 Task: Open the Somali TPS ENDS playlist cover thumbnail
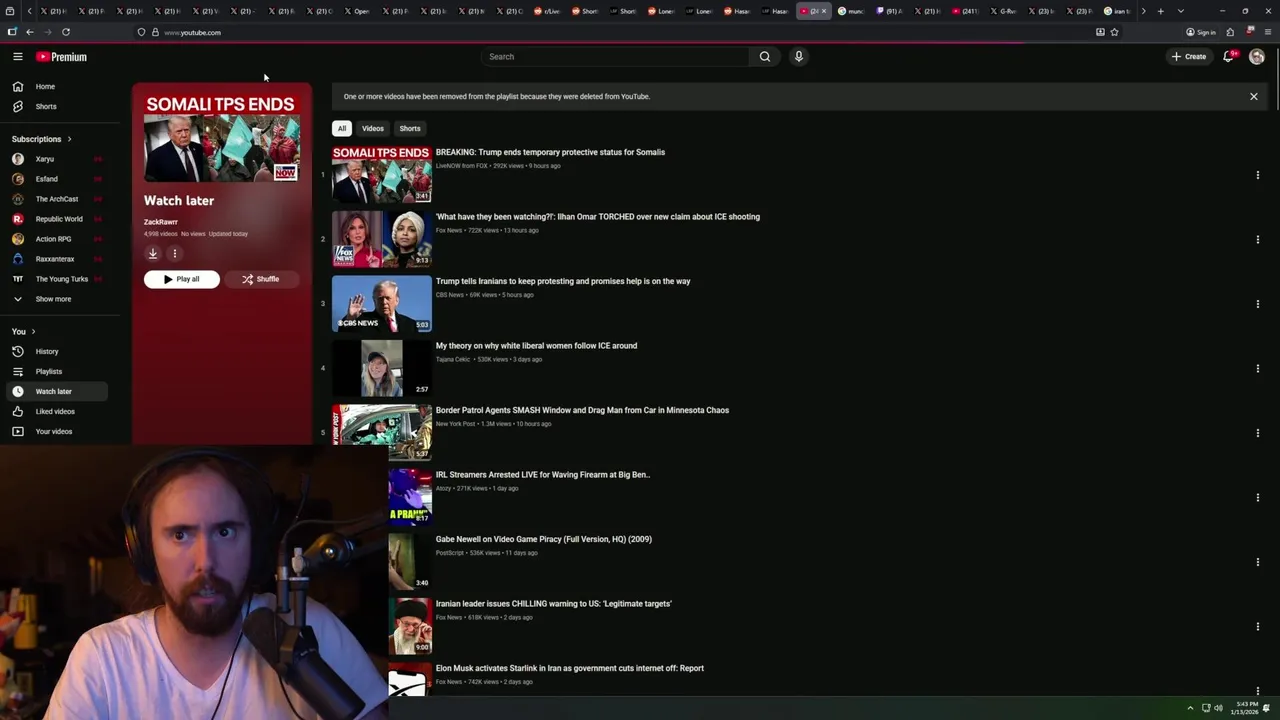[x=221, y=138]
